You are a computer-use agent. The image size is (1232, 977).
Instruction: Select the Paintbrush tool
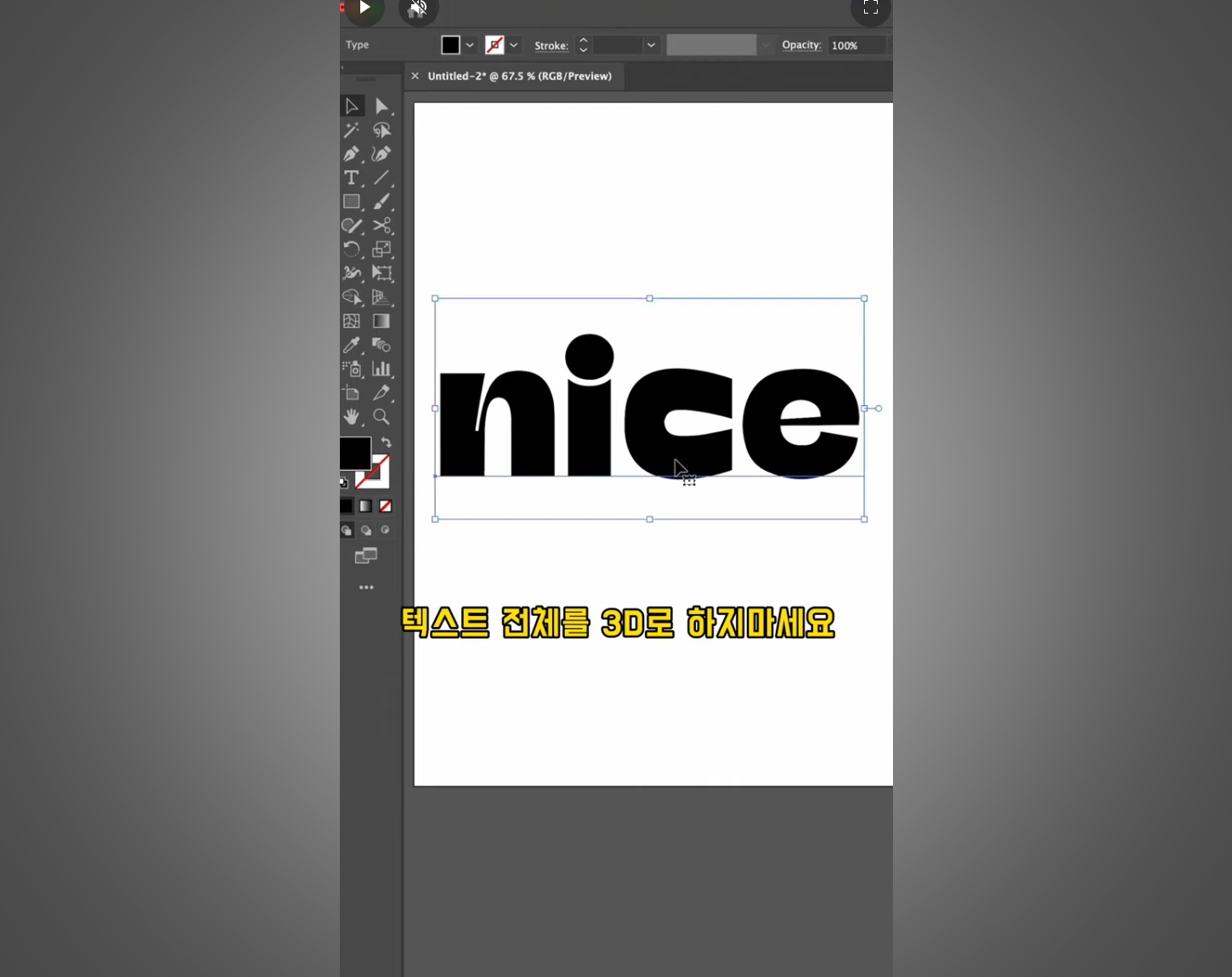pyautogui.click(x=381, y=202)
